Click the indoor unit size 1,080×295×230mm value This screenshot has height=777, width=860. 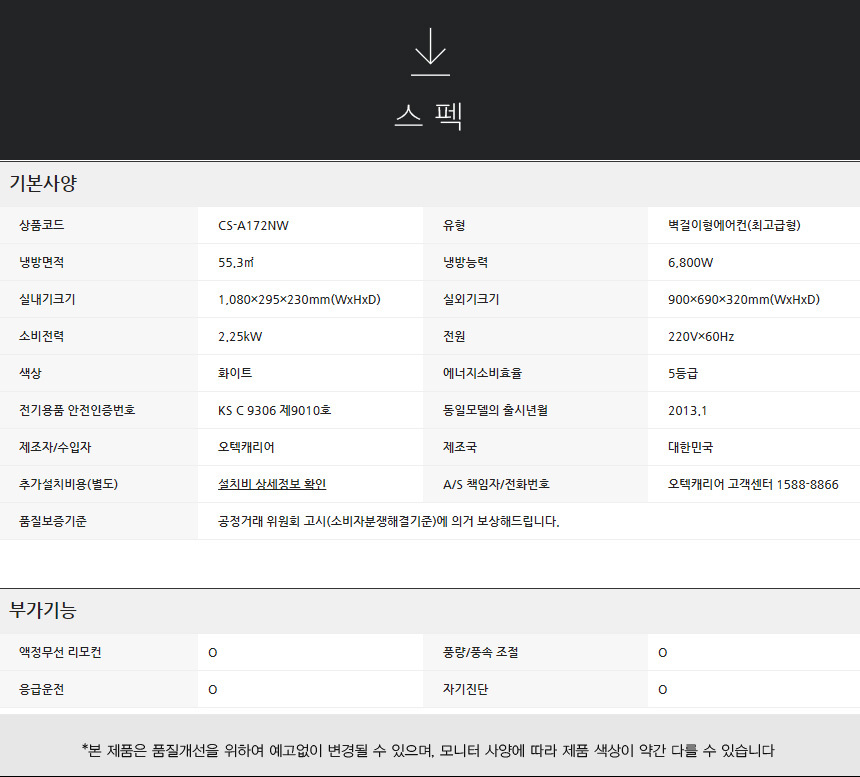(299, 299)
